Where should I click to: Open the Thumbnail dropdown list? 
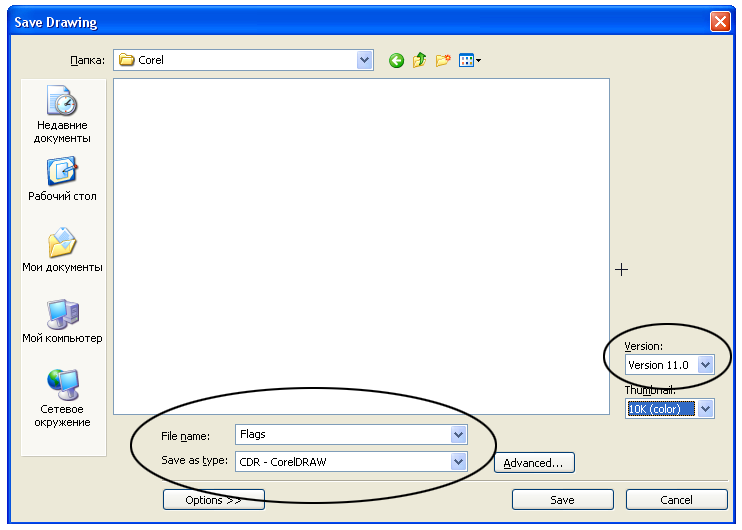706,409
